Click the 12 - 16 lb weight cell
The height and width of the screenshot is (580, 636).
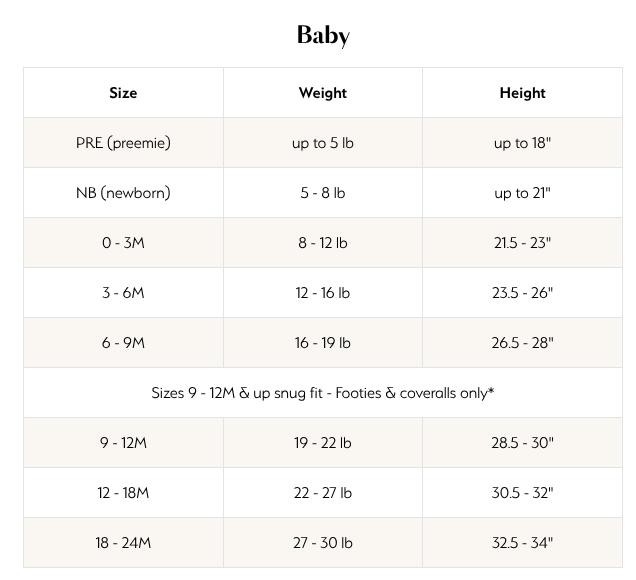323,293
